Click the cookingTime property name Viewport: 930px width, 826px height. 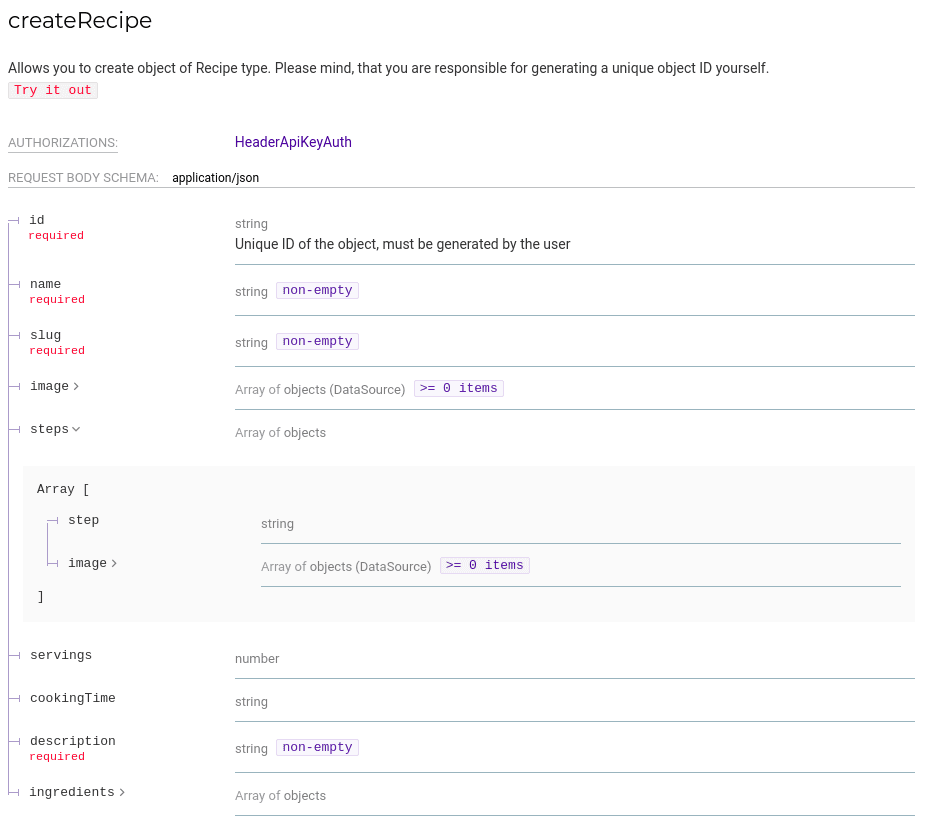(x=73, y=698)
